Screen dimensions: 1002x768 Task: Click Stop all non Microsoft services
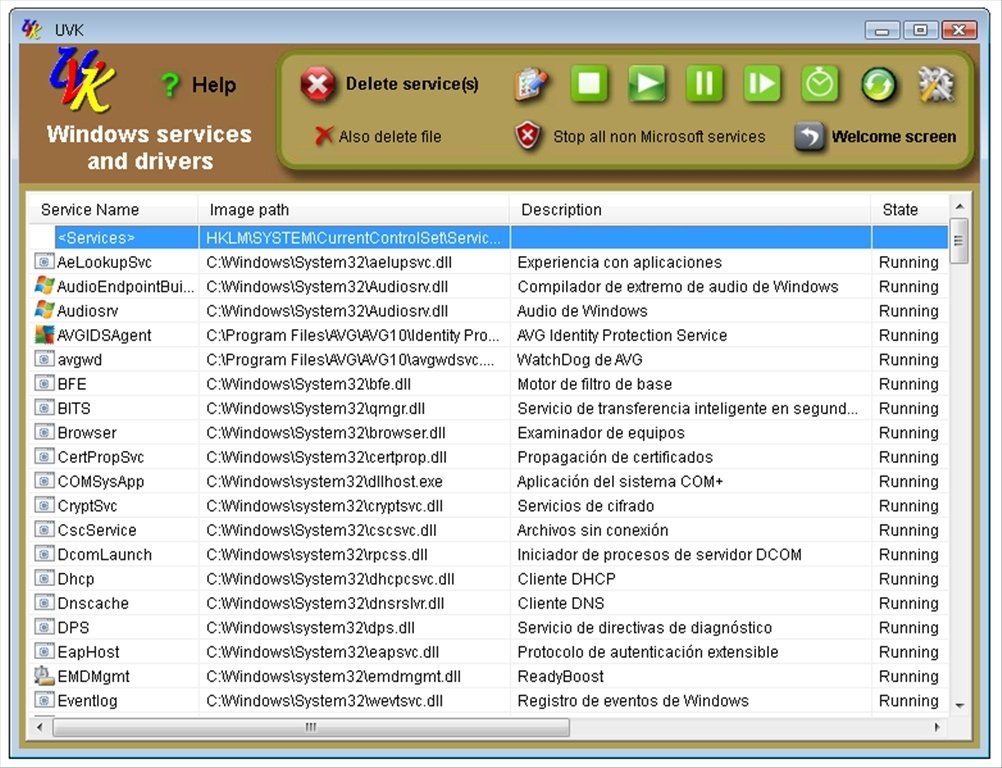659,136
